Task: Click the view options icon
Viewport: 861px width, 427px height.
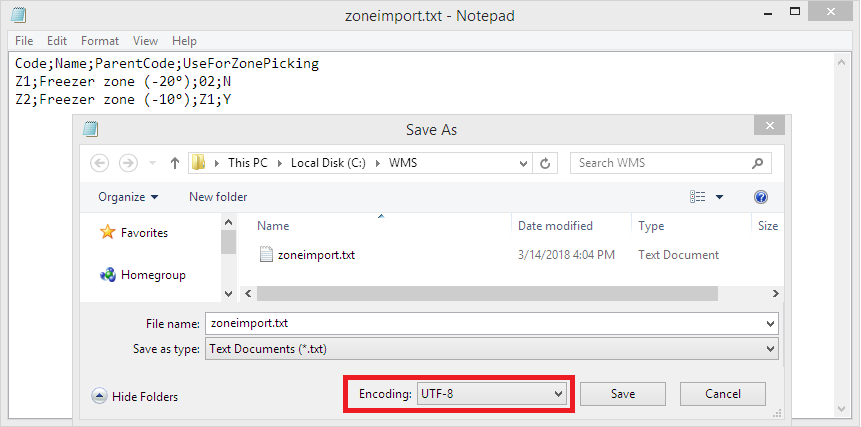Action: click(x=699, y=197)
